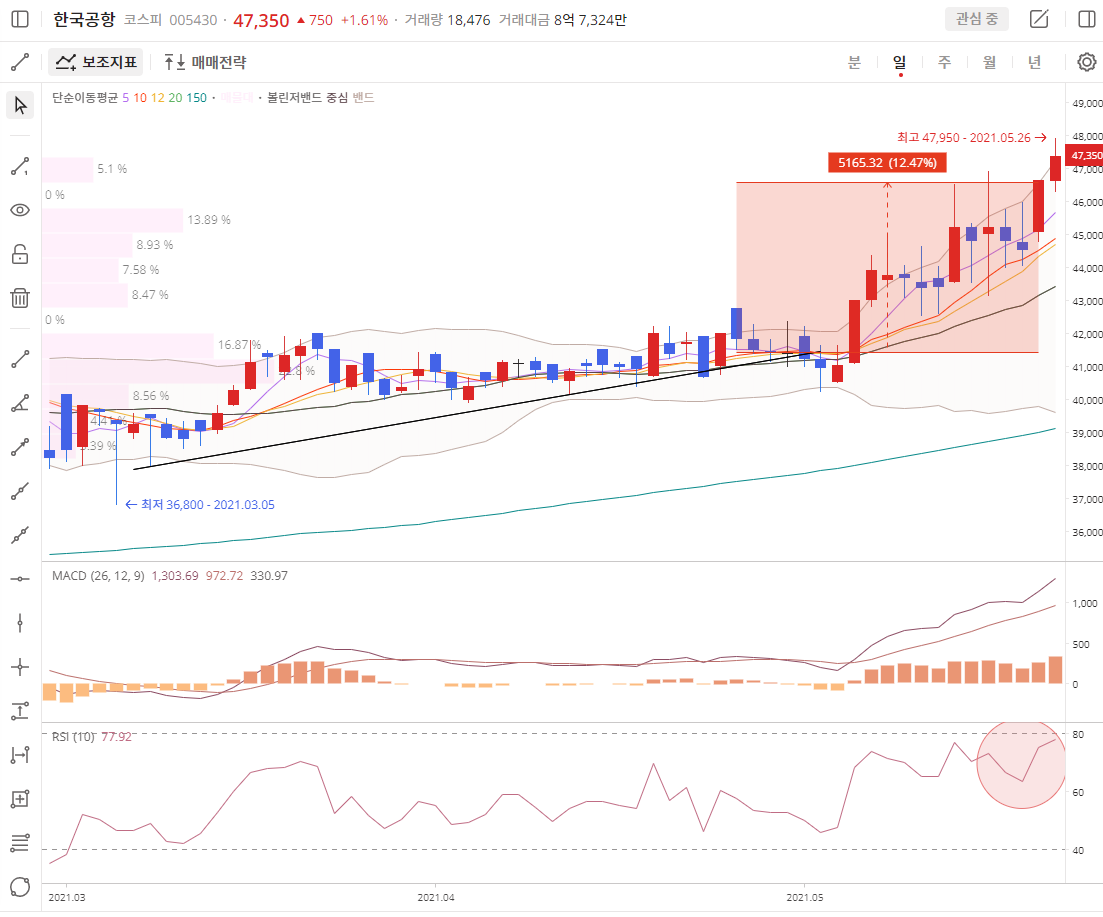Click the stock code 005430
The image size is (1103, 917).
[193, 20]
